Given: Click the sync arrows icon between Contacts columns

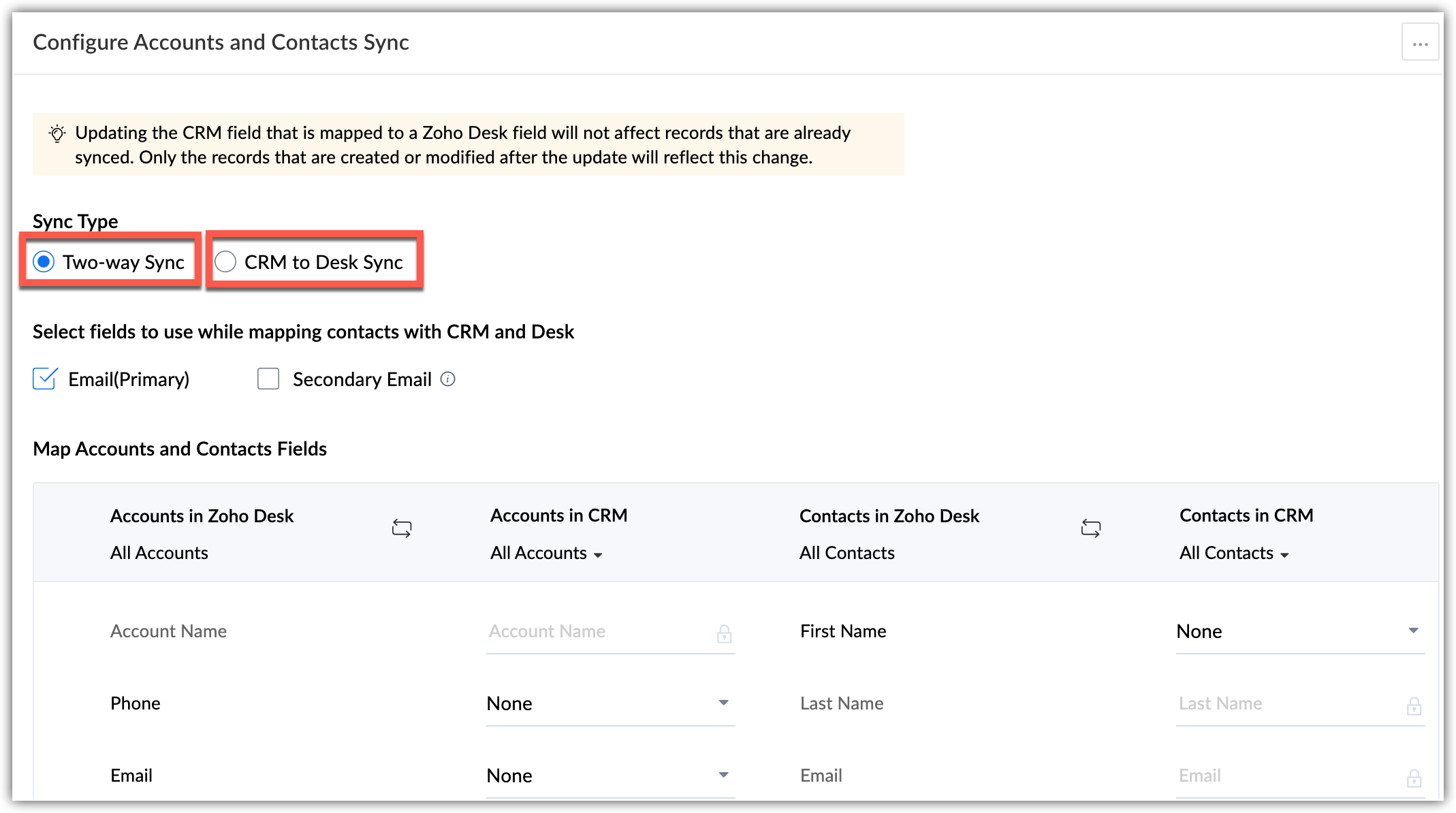Looking at the screenshot, I should (1091, 528).
